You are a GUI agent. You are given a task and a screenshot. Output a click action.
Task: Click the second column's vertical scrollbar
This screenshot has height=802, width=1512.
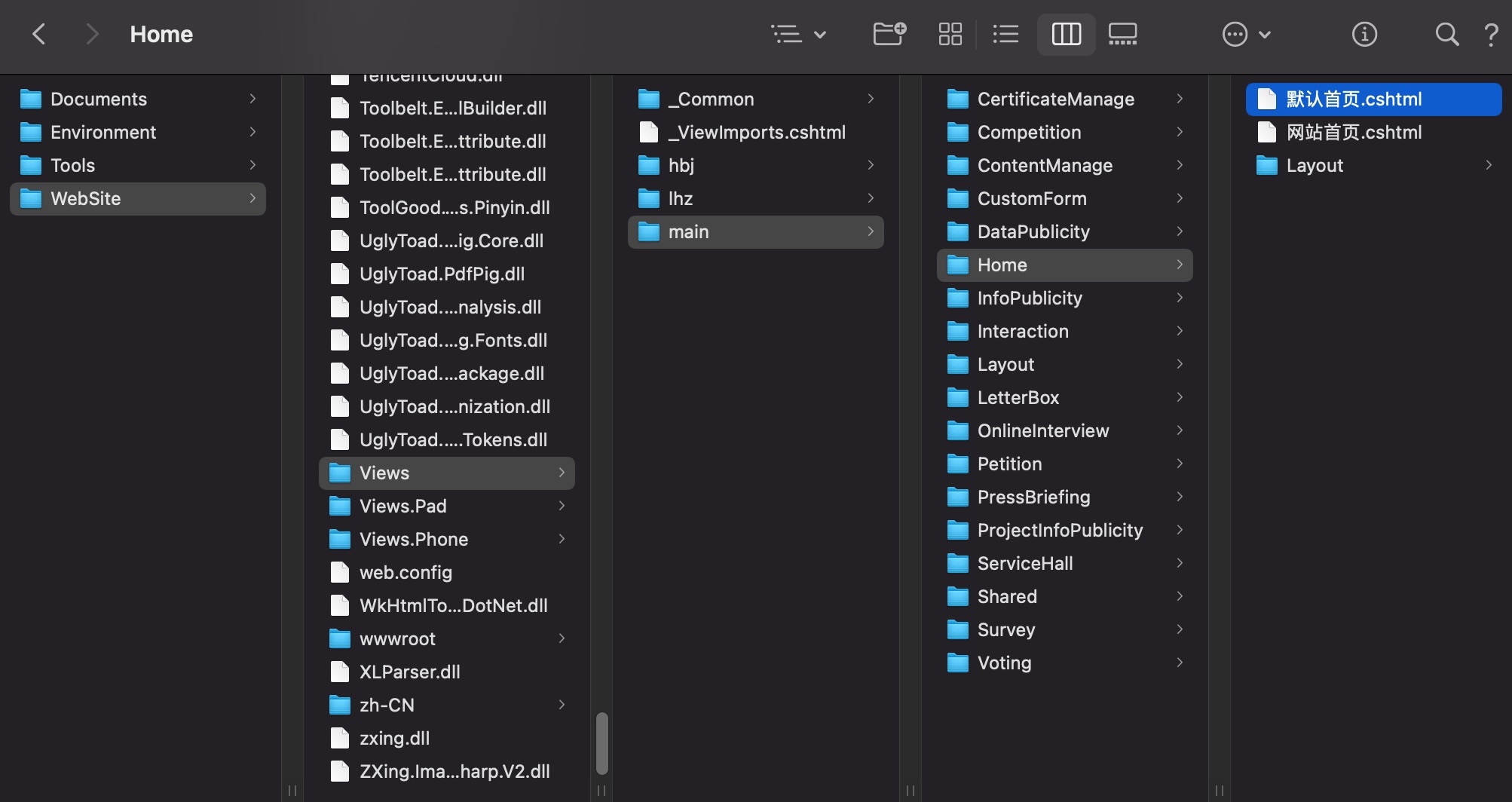click(x=601, y=743)
